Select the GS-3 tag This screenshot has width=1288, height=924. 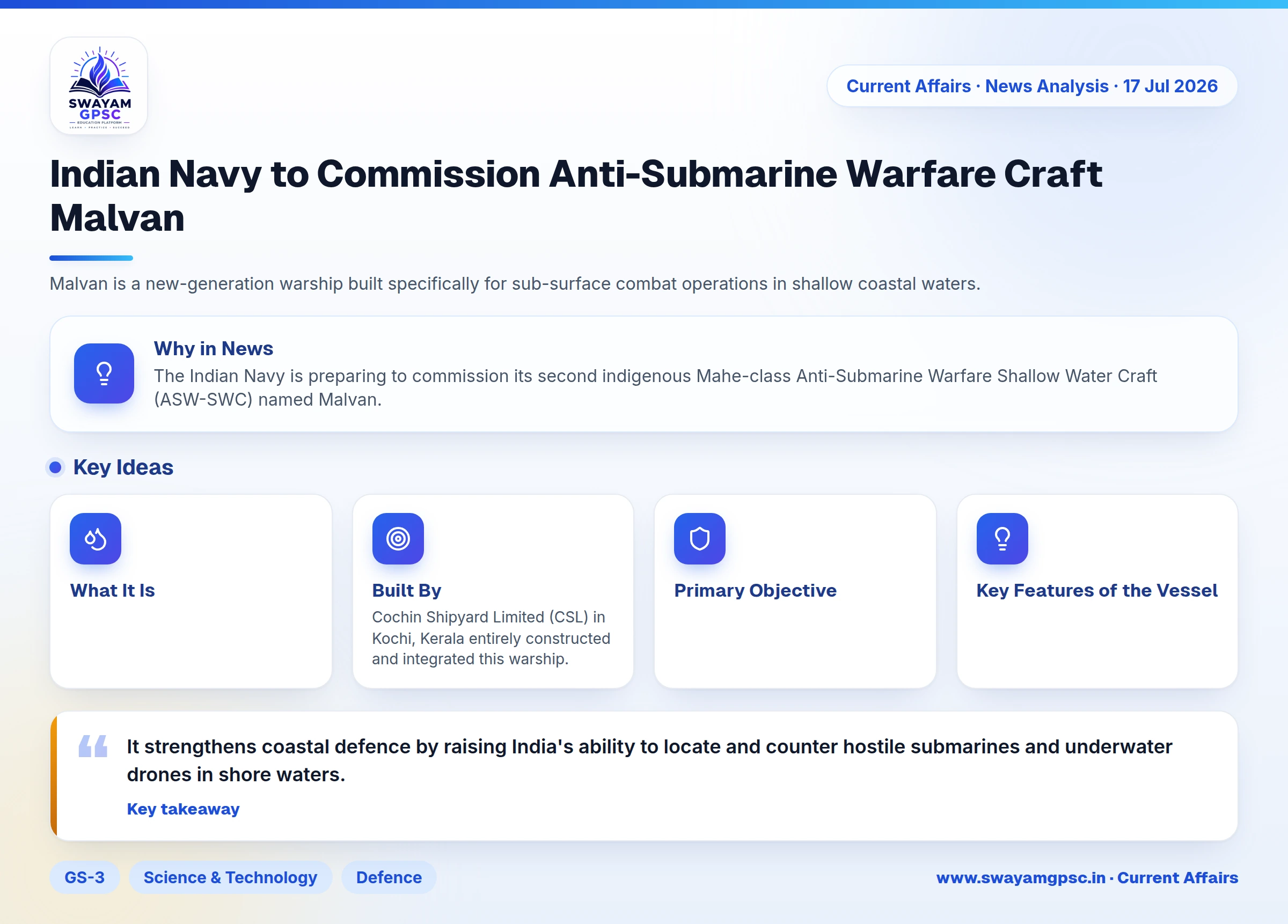(x=85, y=877)
